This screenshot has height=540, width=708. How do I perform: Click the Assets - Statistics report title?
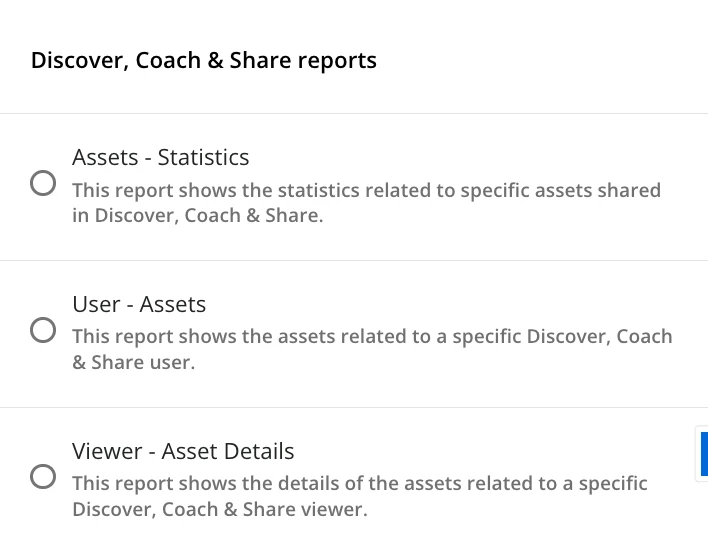tap(160, 158)
